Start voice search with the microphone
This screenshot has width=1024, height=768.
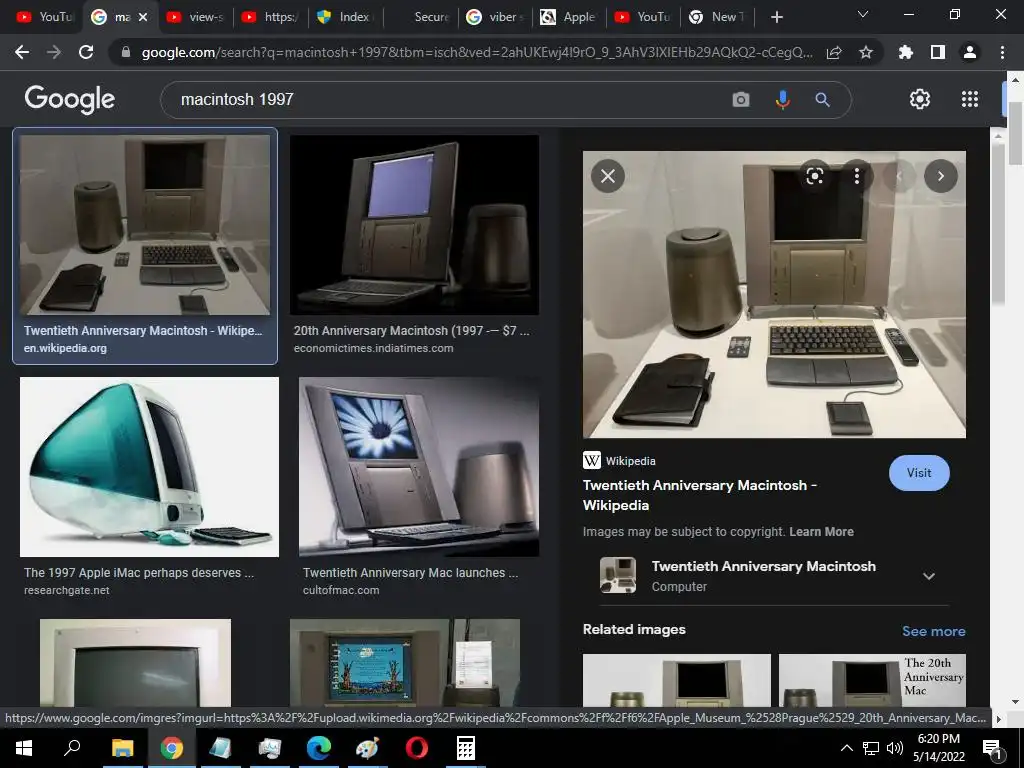782,99
